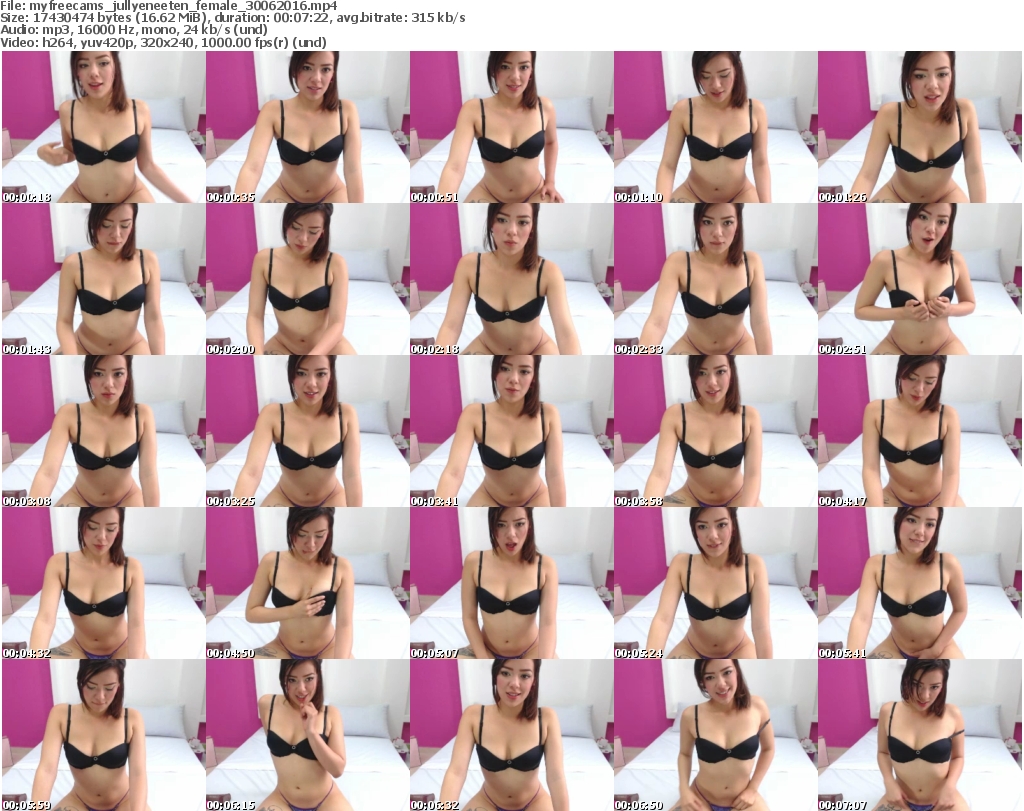The width and height of the screenshot is (1024, 811).
Task: Open the thumbnail stamped 00:00:18
Action: click(104, 127)
